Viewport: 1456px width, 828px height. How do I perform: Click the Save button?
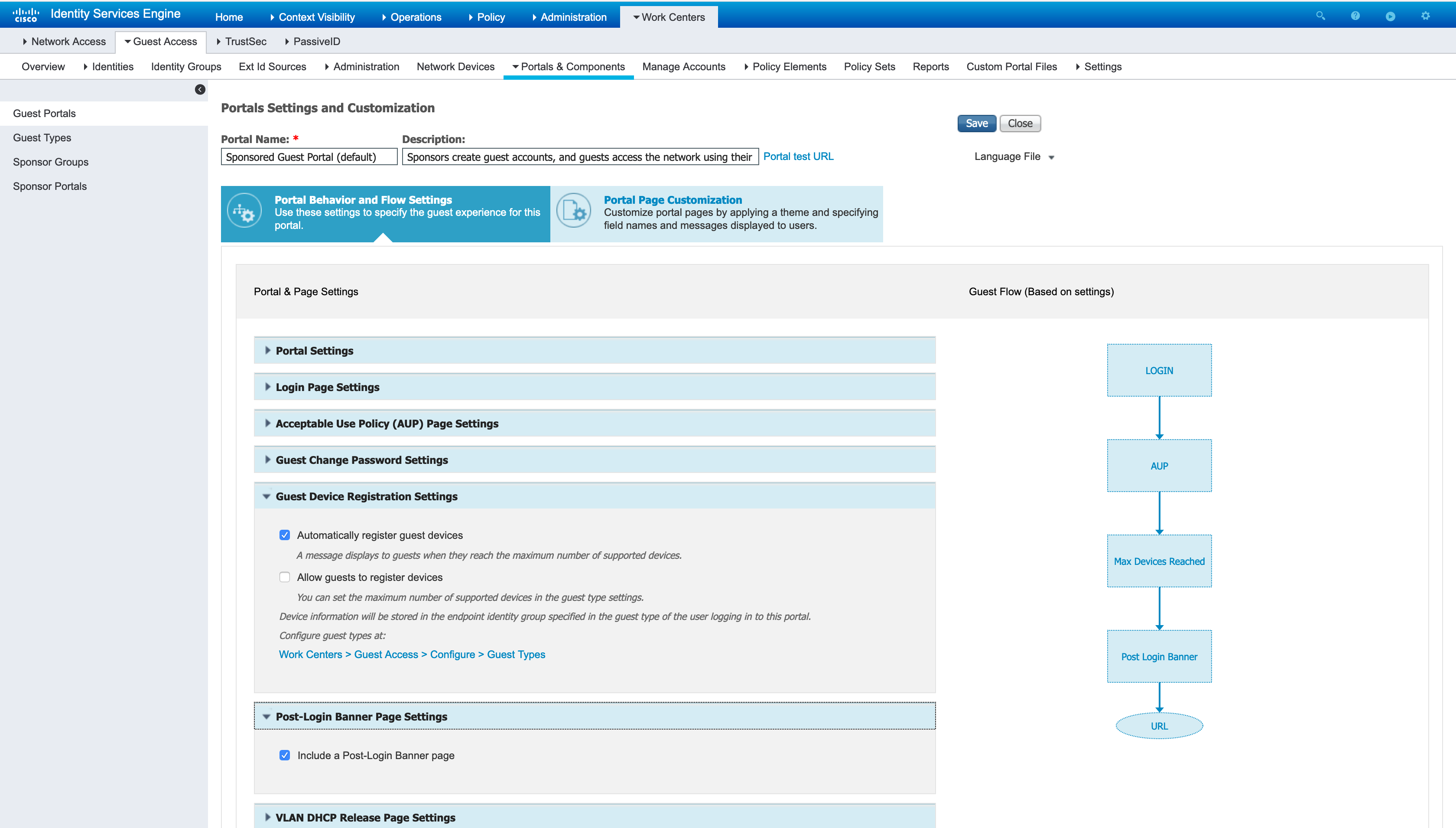coord(976,124)
